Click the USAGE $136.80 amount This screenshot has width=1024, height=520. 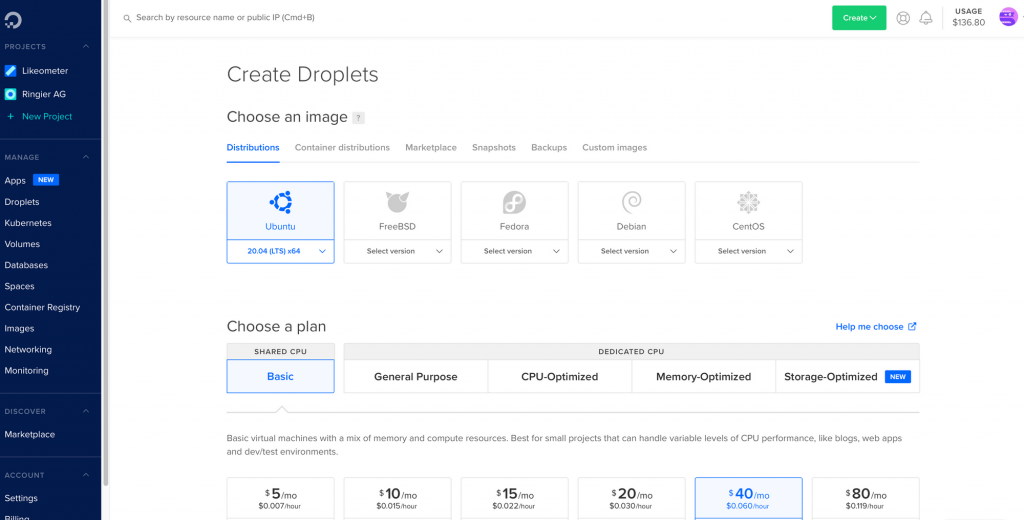tap(968, 23)
